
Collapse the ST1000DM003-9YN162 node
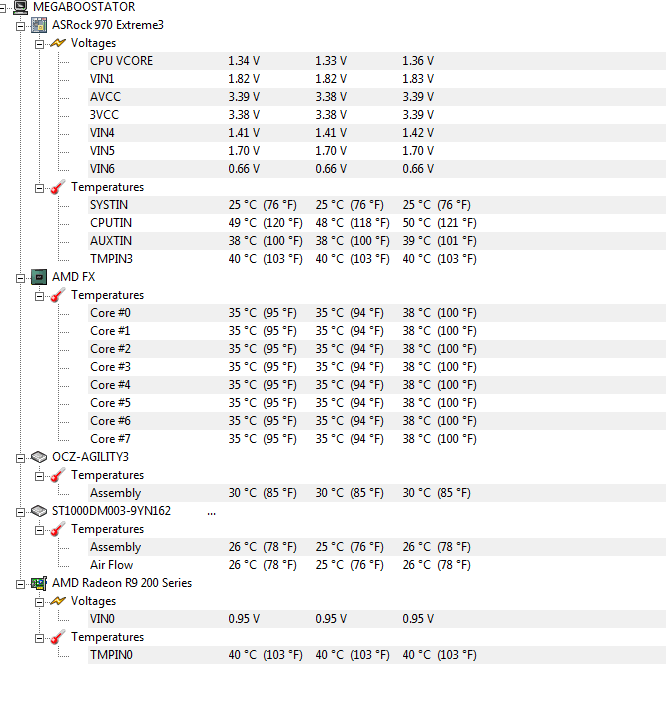[21, 512]
